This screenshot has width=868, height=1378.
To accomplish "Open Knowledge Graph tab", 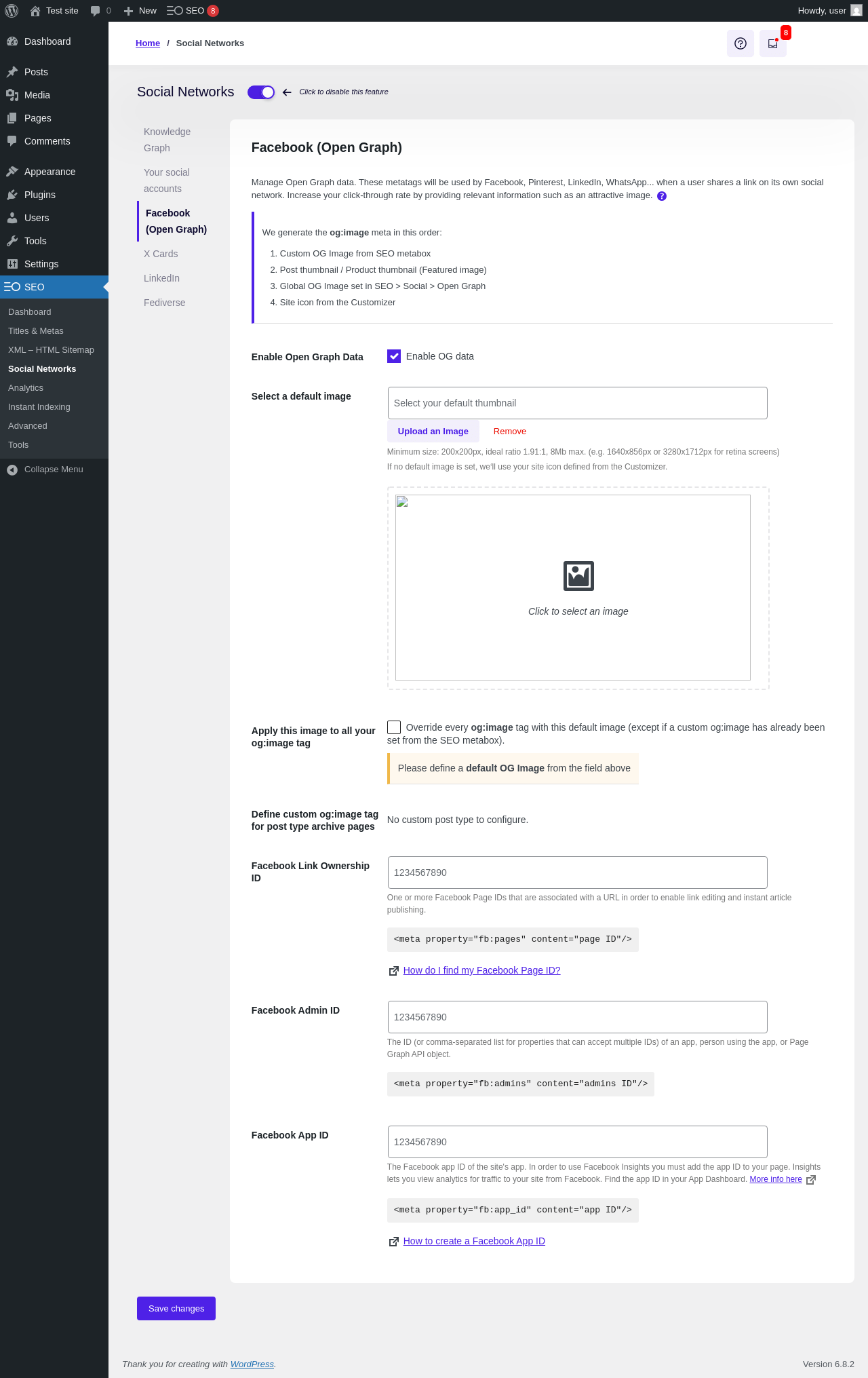I will click(177, 140).
